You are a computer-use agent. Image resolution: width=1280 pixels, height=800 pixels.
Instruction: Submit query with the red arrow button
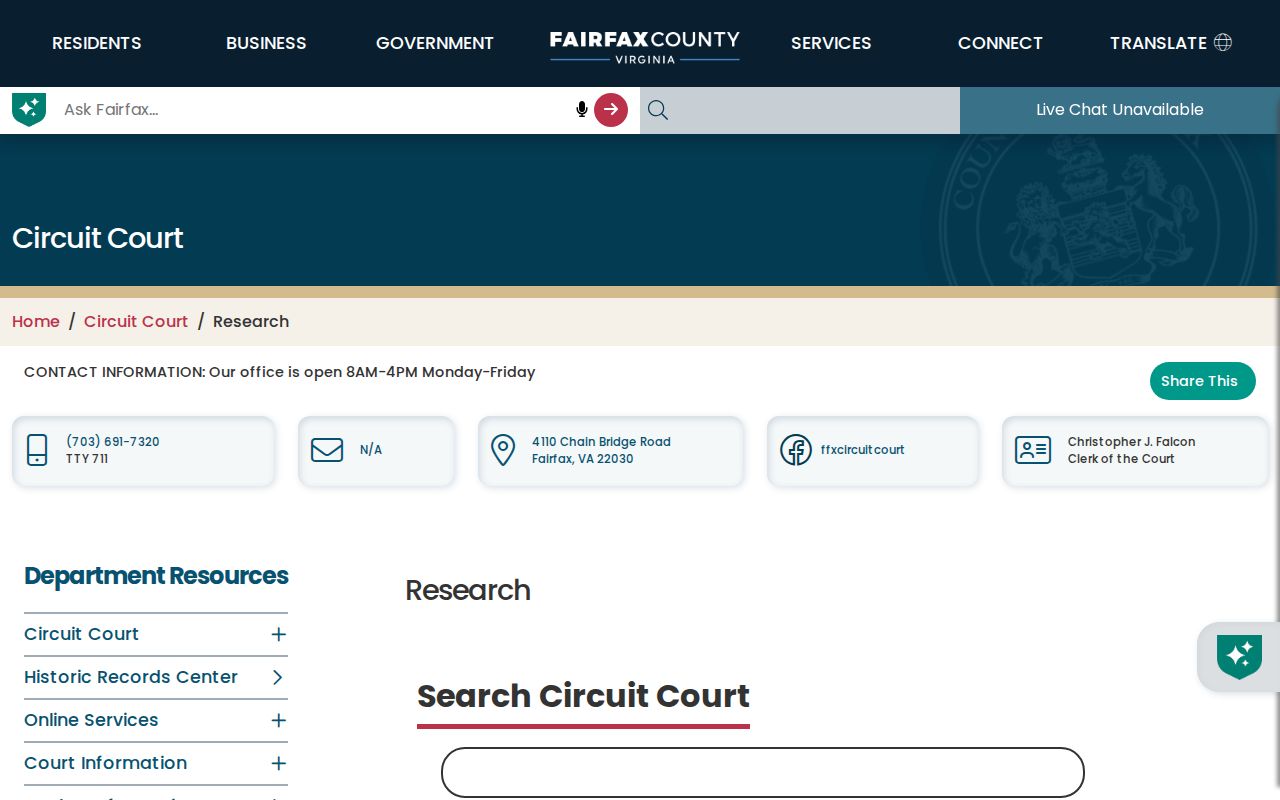click(611, 109)
